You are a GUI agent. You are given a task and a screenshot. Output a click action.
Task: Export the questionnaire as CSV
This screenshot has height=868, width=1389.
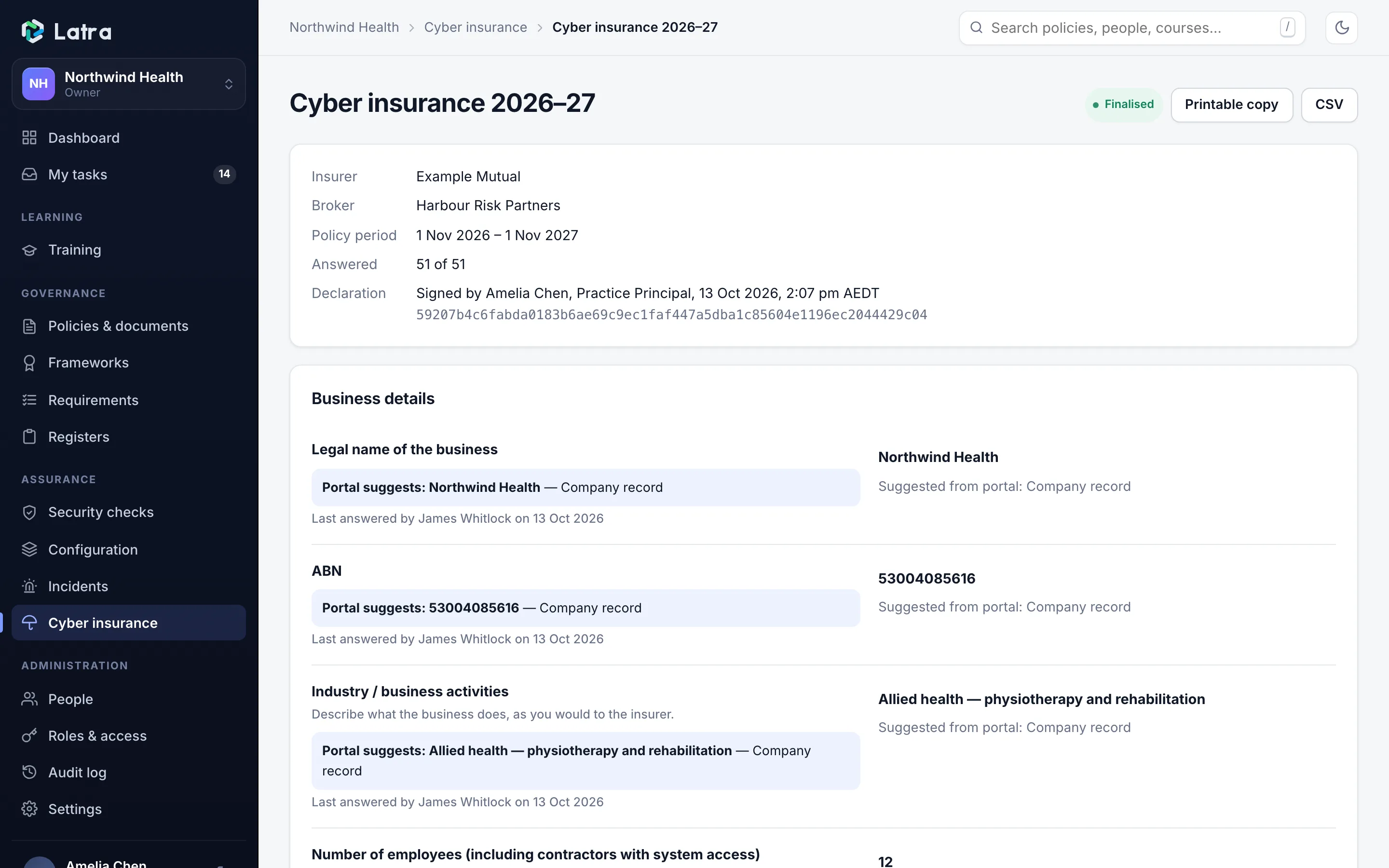[x=1329, y=105]
